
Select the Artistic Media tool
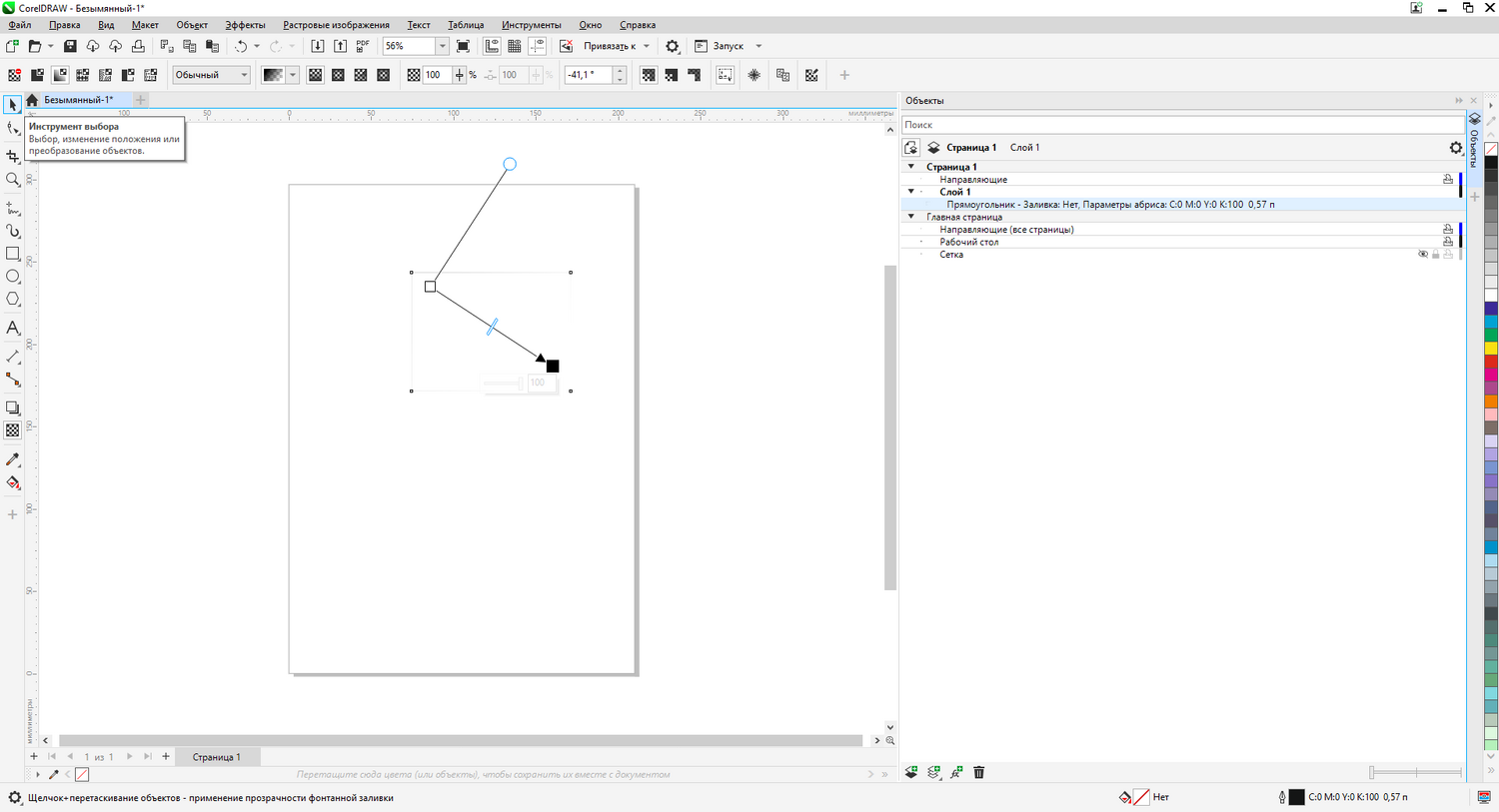point(13,231)
